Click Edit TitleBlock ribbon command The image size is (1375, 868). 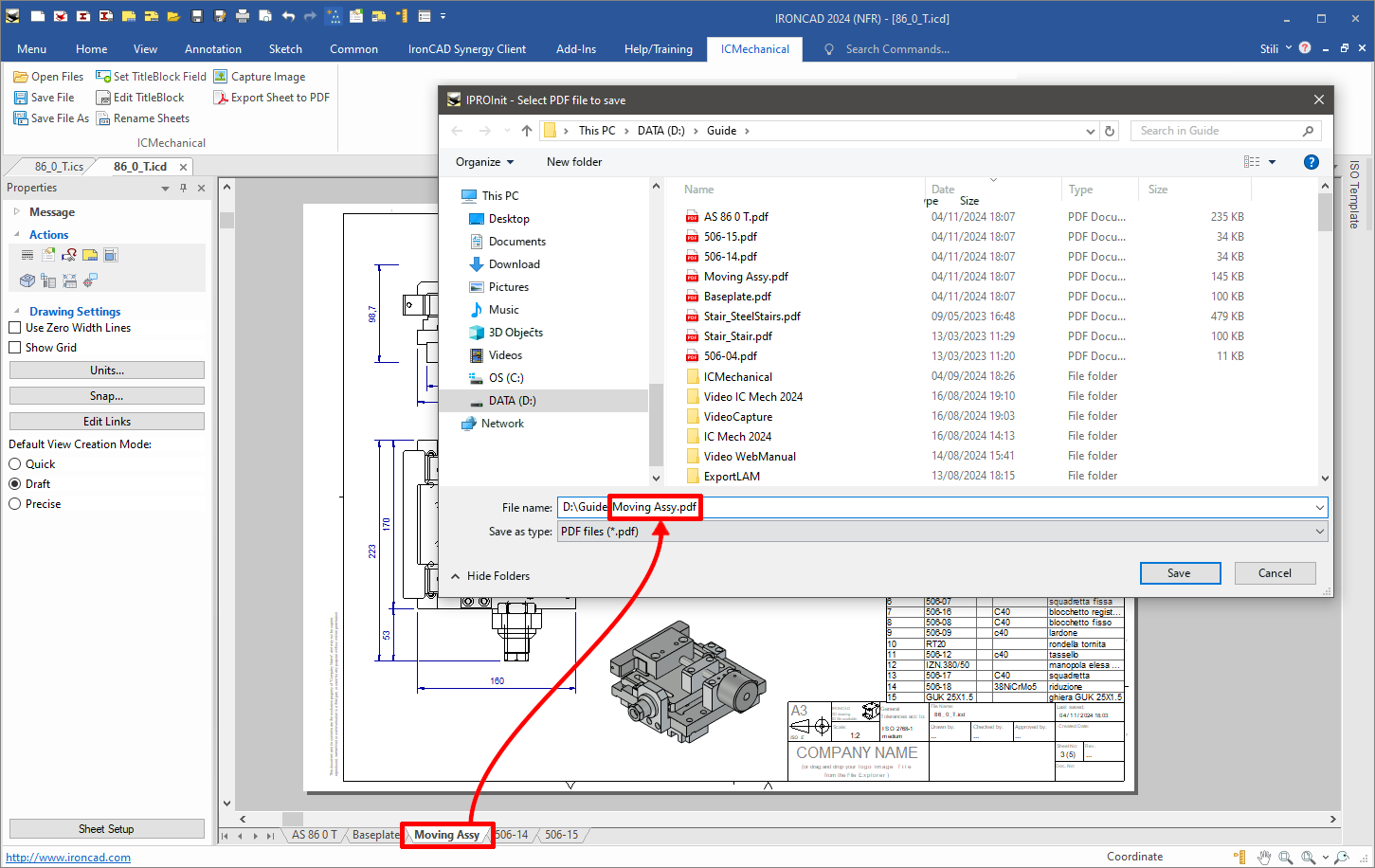coord(140,98)
